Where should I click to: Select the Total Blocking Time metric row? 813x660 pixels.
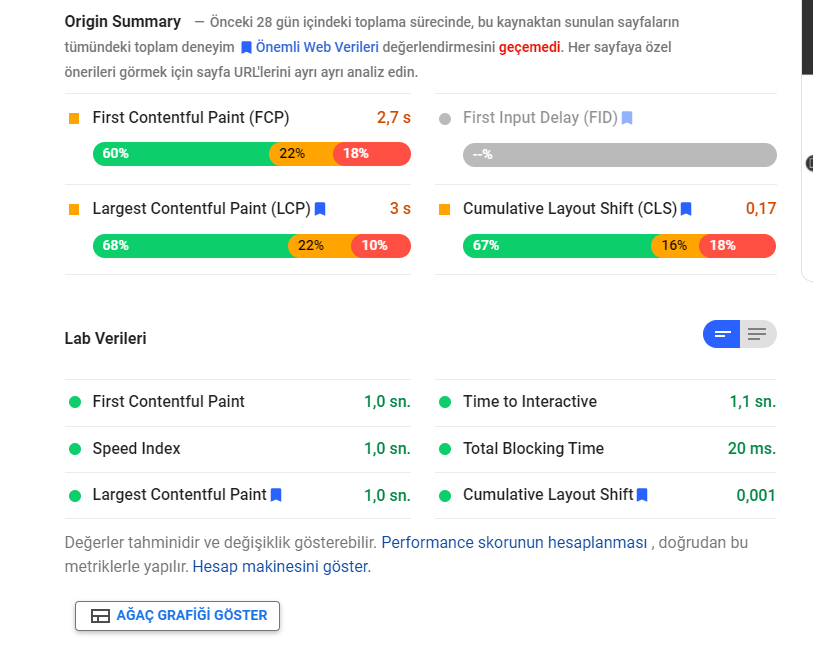[606, 449]
